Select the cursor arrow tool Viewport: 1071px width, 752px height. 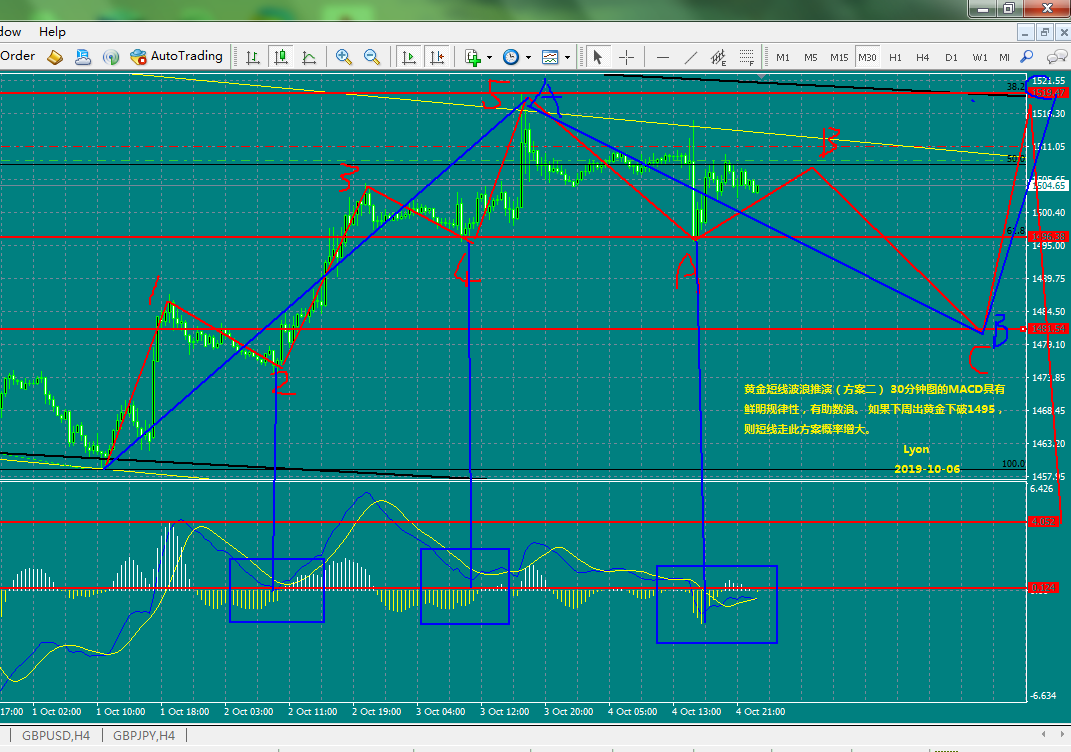coord(598,57)
